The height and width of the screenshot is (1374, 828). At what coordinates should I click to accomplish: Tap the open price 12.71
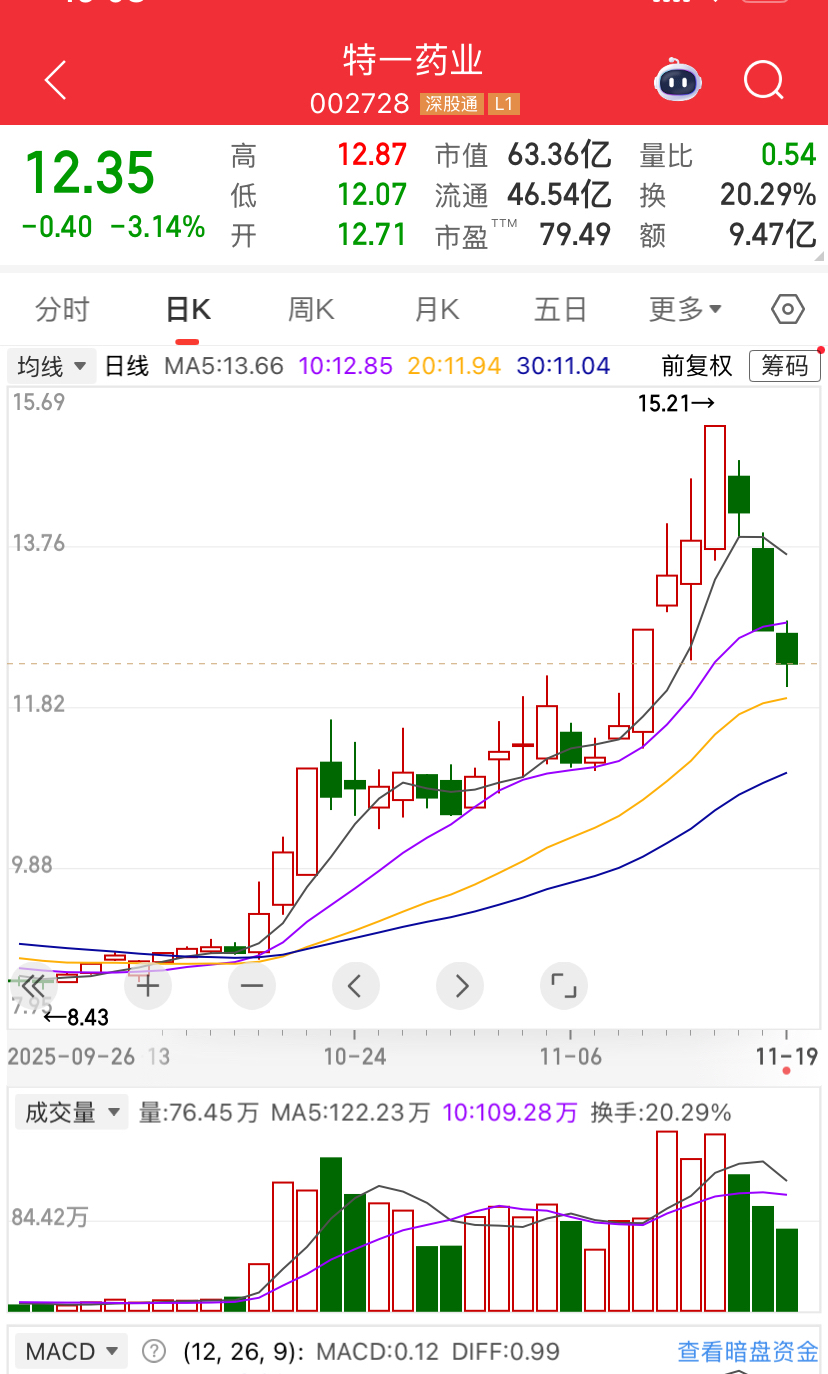372,235
